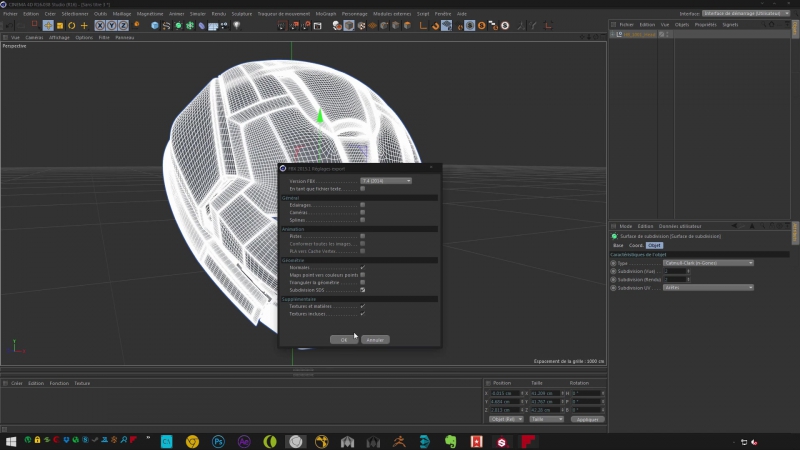Uncheck the Normales checkbox
This screenshot has height=450, width=800.
tap(363, 267)
